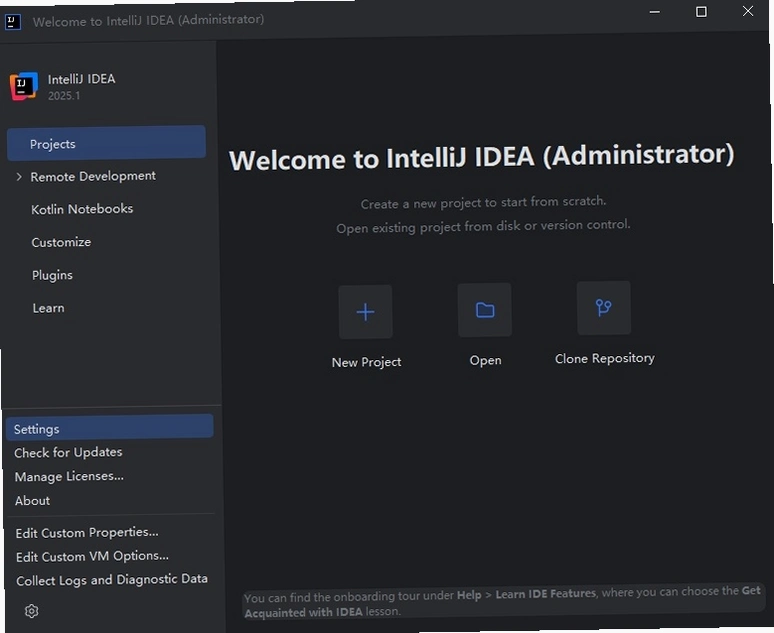Click 'Create a new project to start from scratch.'
The height and width of the screenshot is (633, 774).
[x=483, y=202]
